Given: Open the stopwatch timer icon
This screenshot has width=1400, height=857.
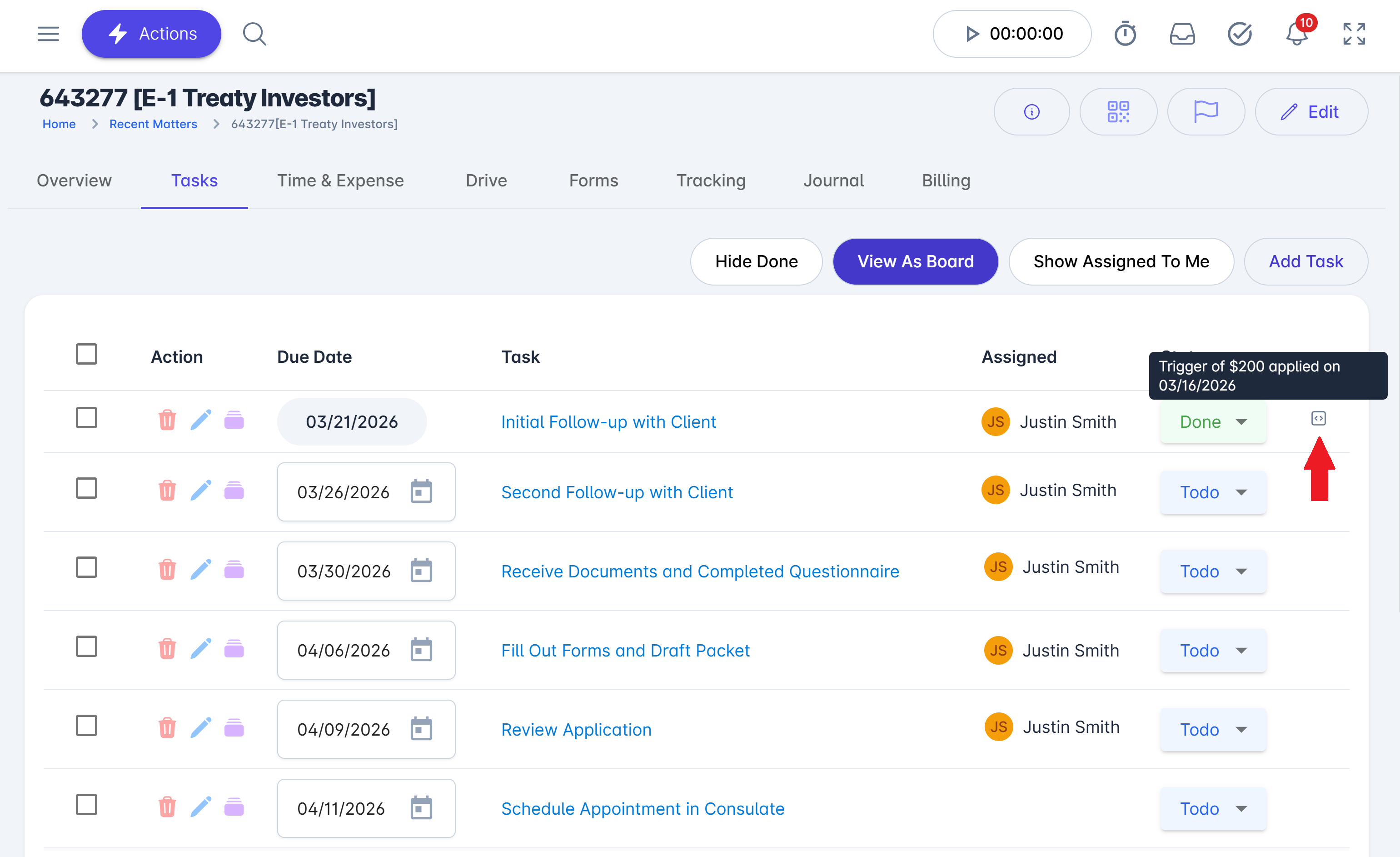Looking at the screenshot, I should (1125, 34).
